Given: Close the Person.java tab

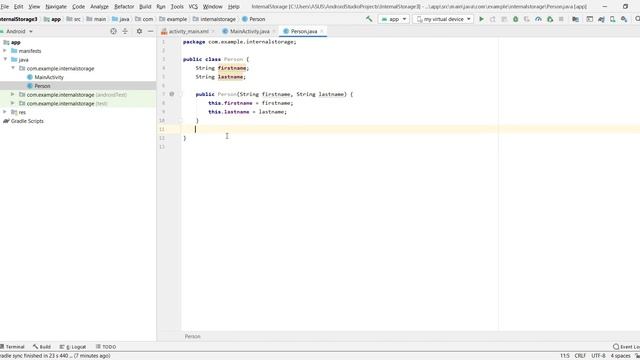Looking at the screenshot, I should tap(322, 31).
